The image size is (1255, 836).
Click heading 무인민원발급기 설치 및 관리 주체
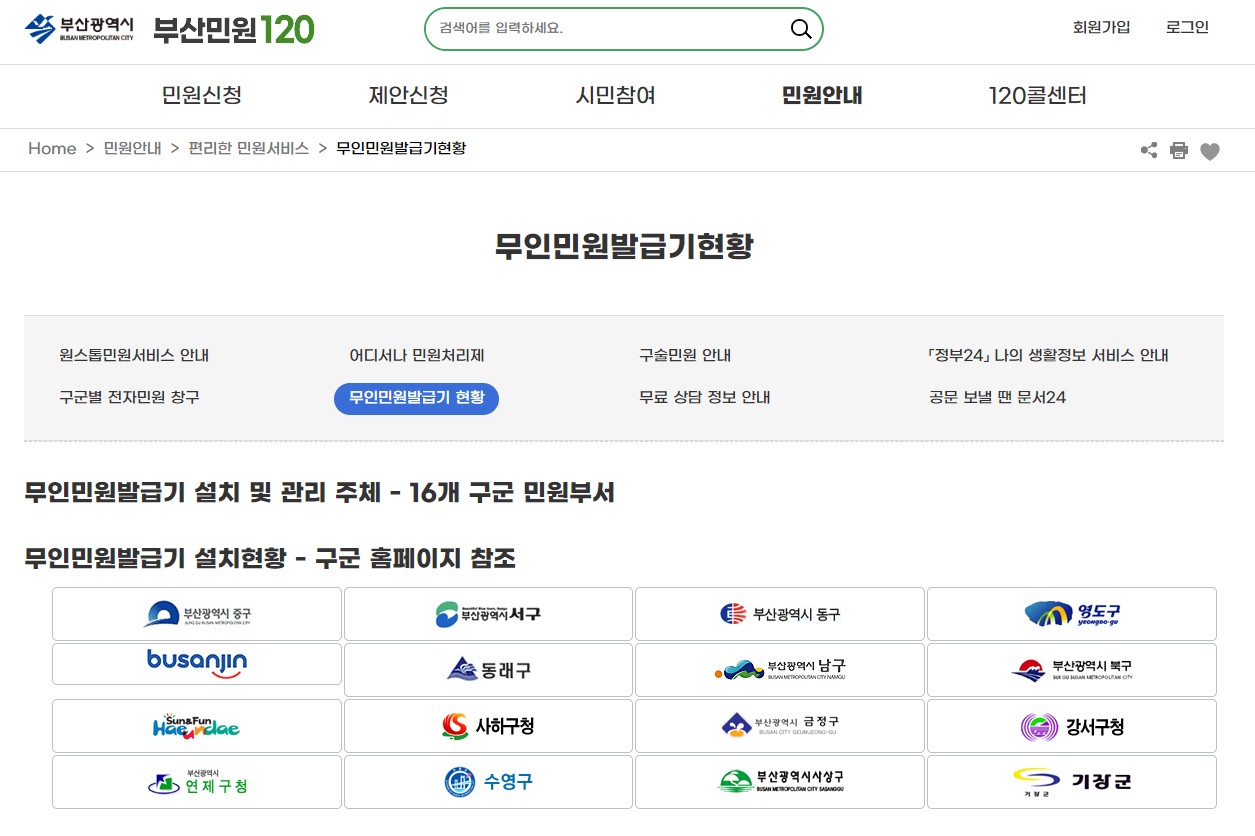click(319, 493)
